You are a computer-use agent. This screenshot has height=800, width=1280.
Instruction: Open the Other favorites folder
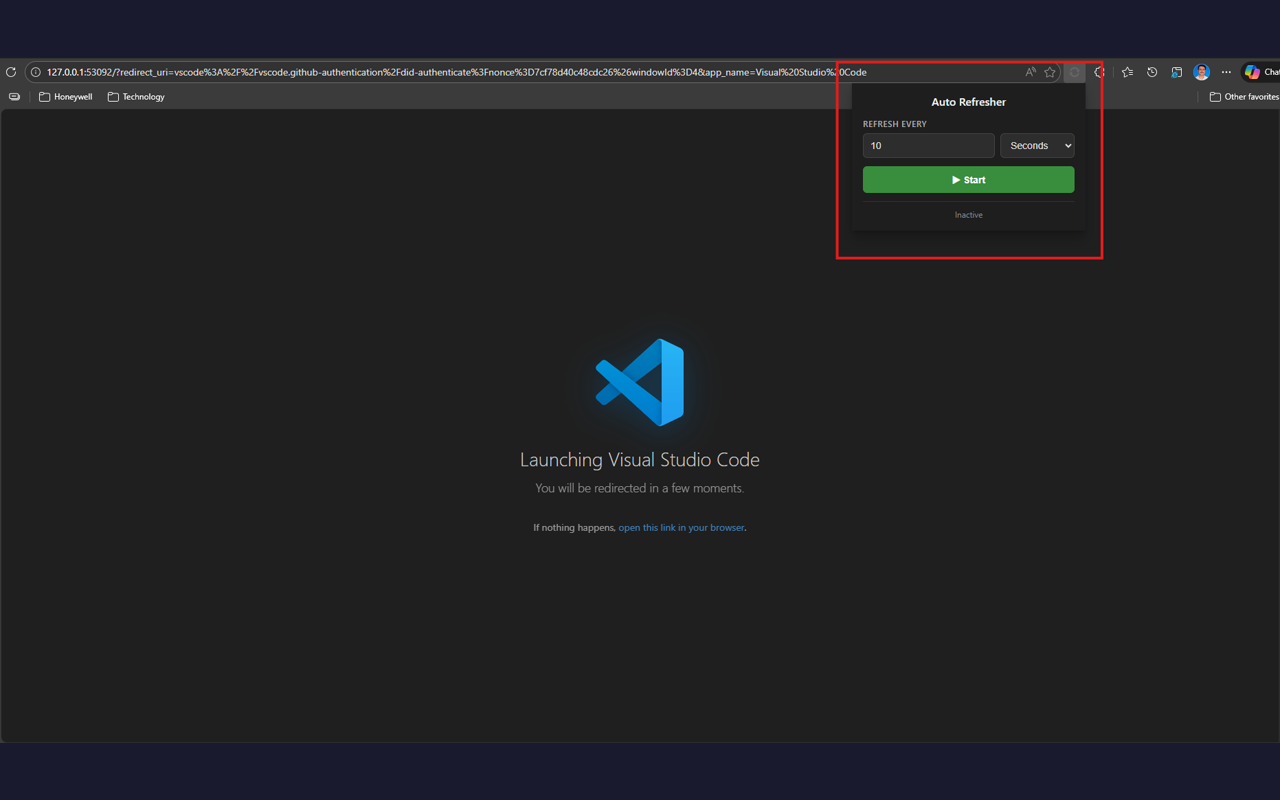tap(1244, 97)
